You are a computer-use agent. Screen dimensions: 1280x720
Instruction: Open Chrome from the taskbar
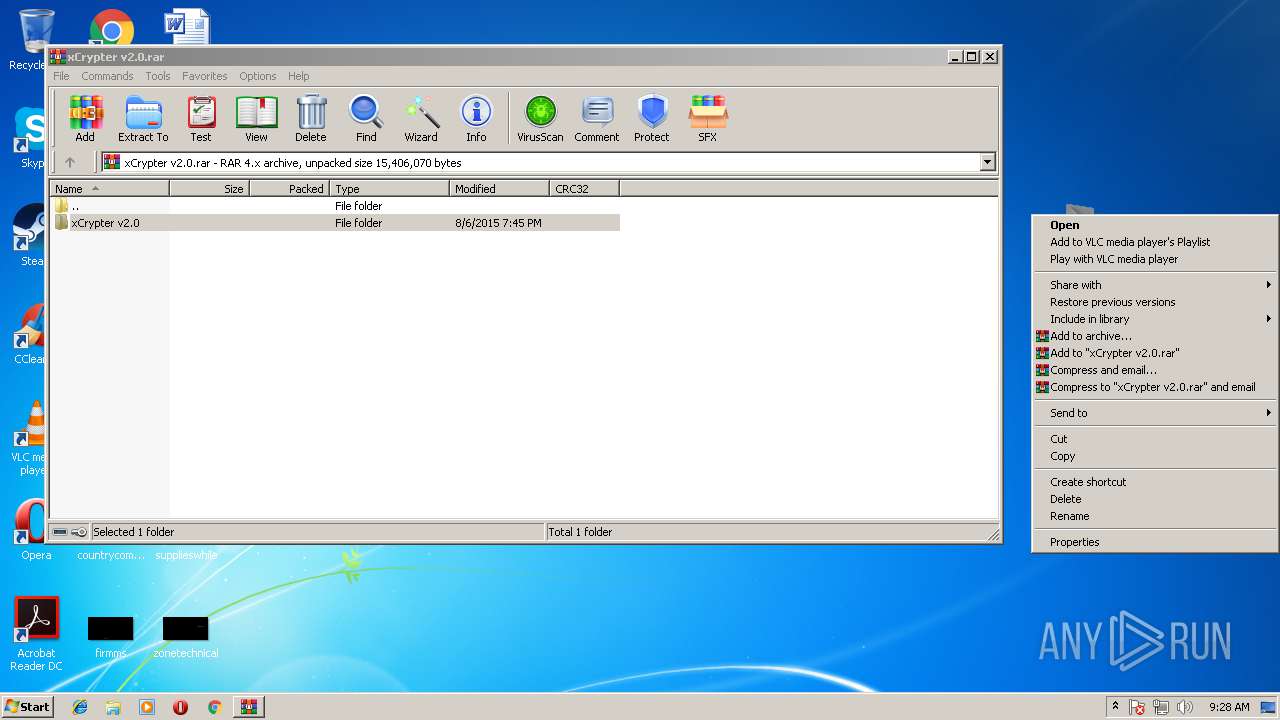point(214,707)
